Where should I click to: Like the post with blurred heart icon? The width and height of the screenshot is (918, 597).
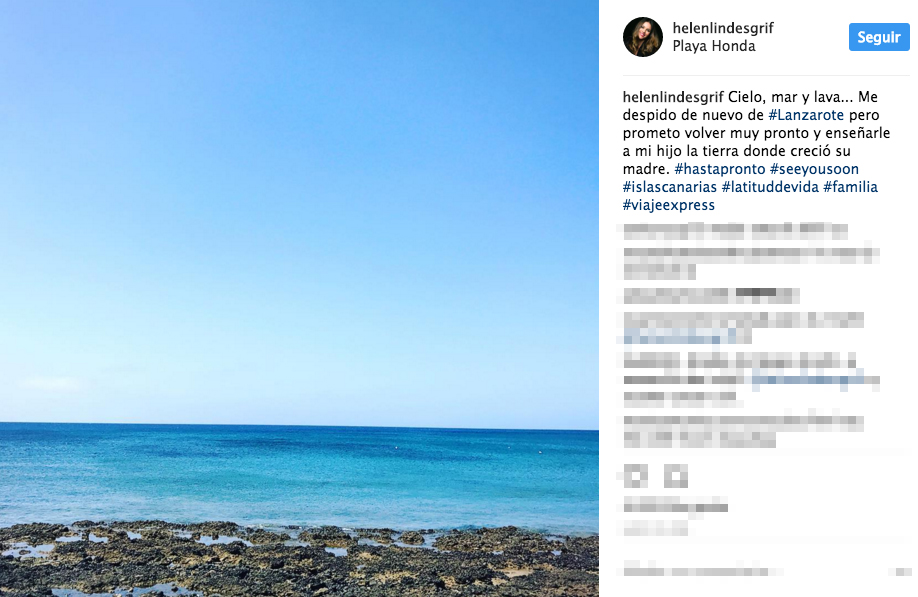(636, 476)
